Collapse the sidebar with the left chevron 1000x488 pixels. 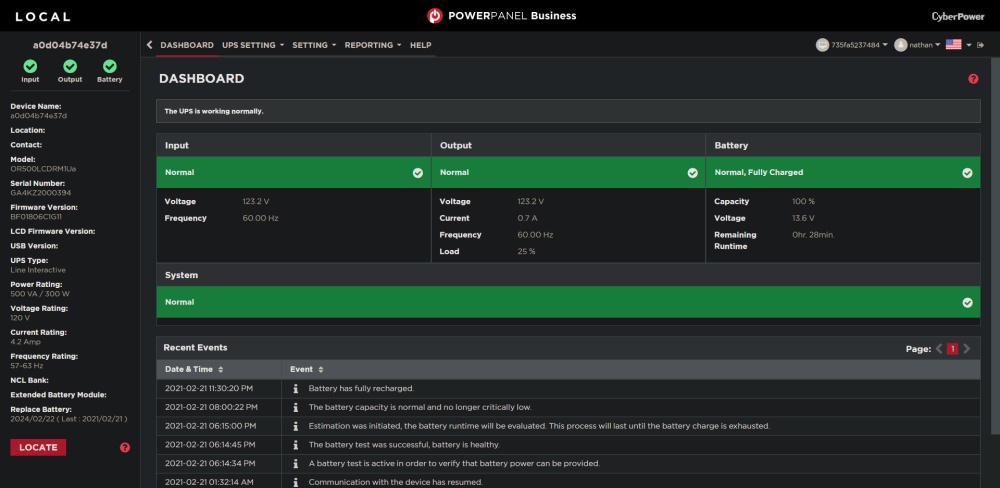click(149, 45)
